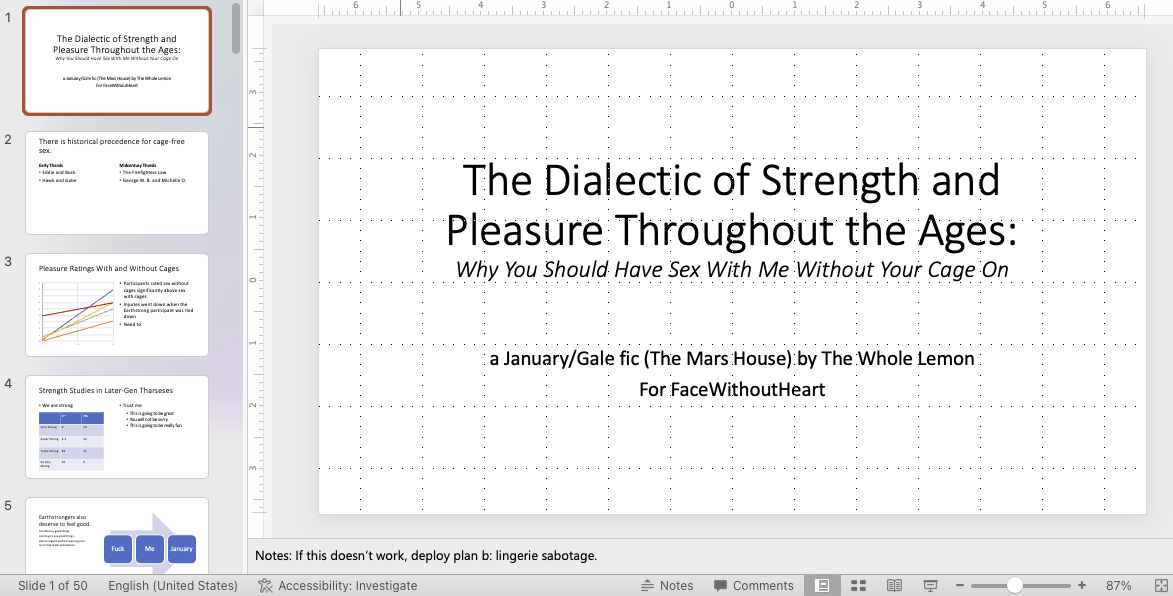Click the author credit line on slide
This screenshot has width=1173, height=596.
732,358
